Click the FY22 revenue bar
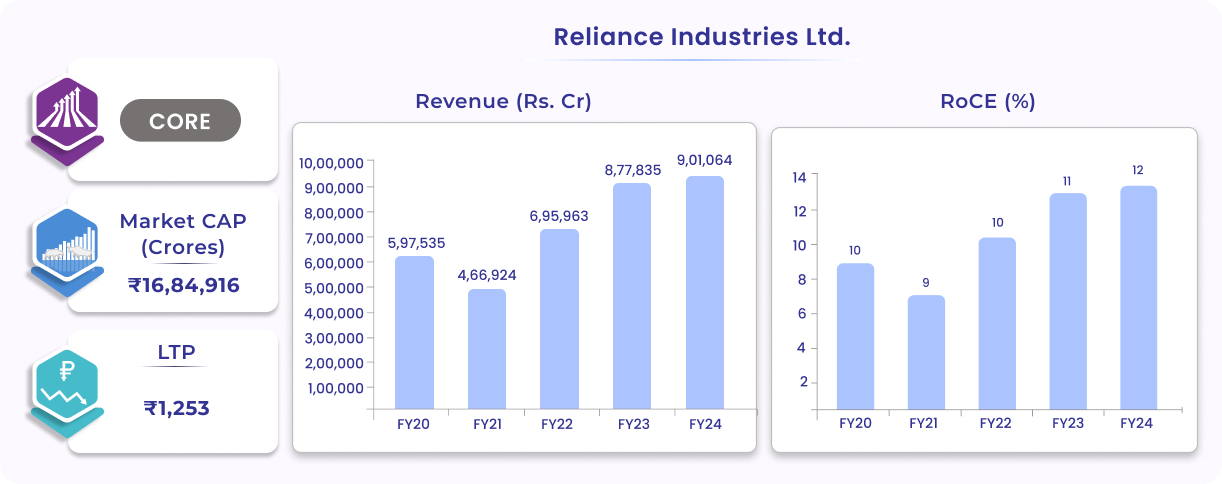The image size is (1222, 484). 558,319
